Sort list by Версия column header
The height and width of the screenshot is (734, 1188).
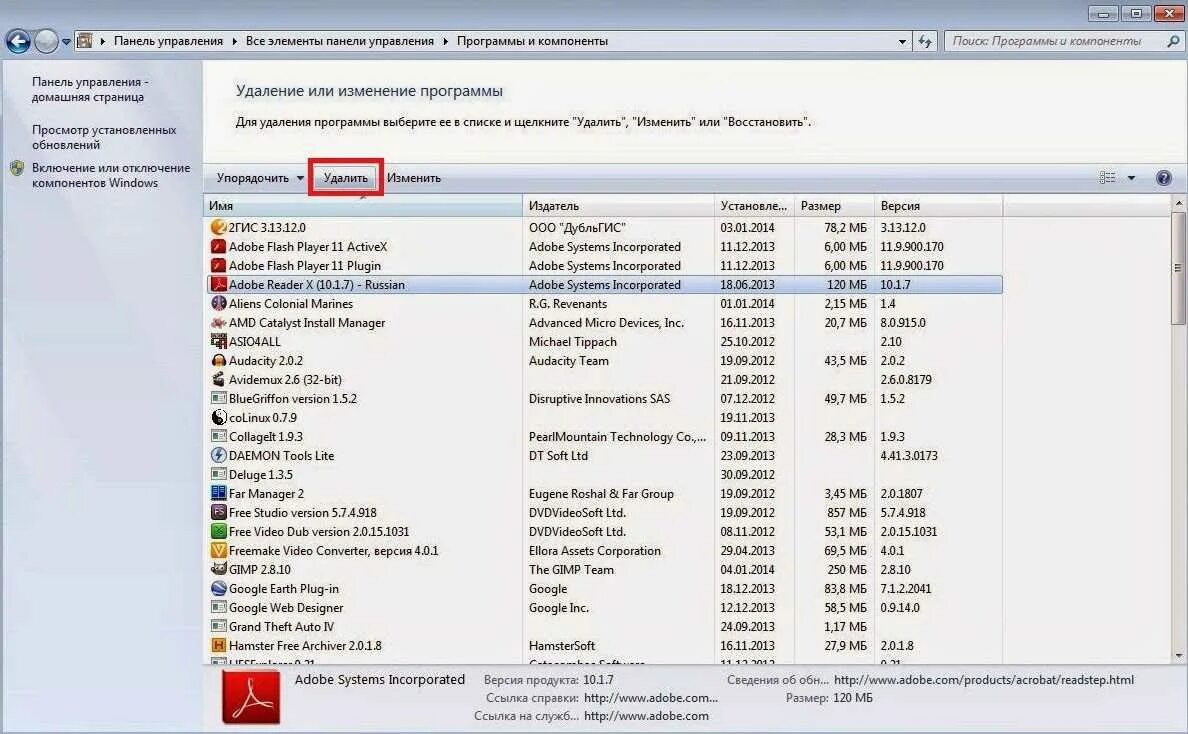(938, 205)
